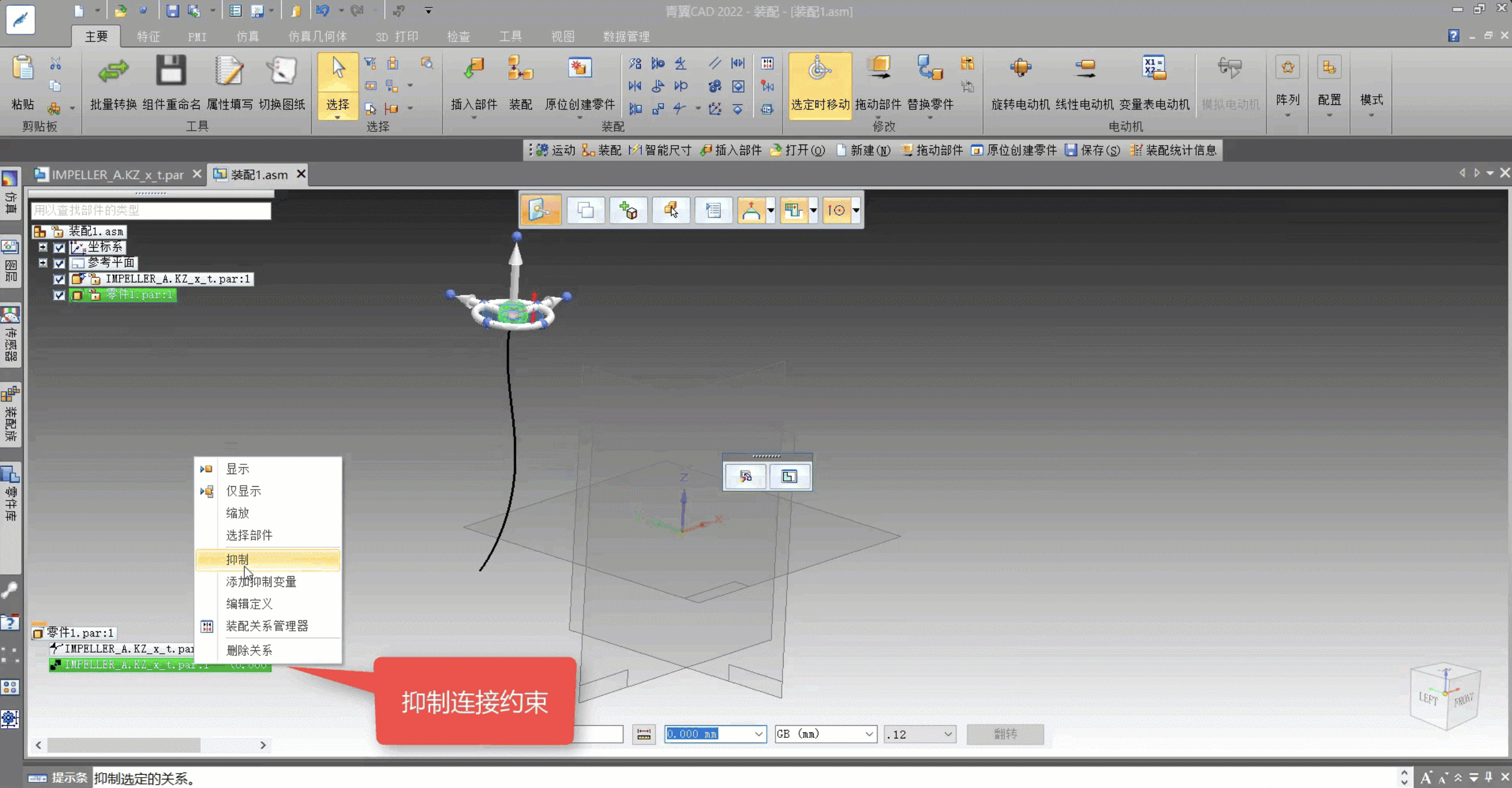The image size is (1512, 788).
Task: Choose Delete Relationship (删除关系) menu item
Action: point(267,650)
